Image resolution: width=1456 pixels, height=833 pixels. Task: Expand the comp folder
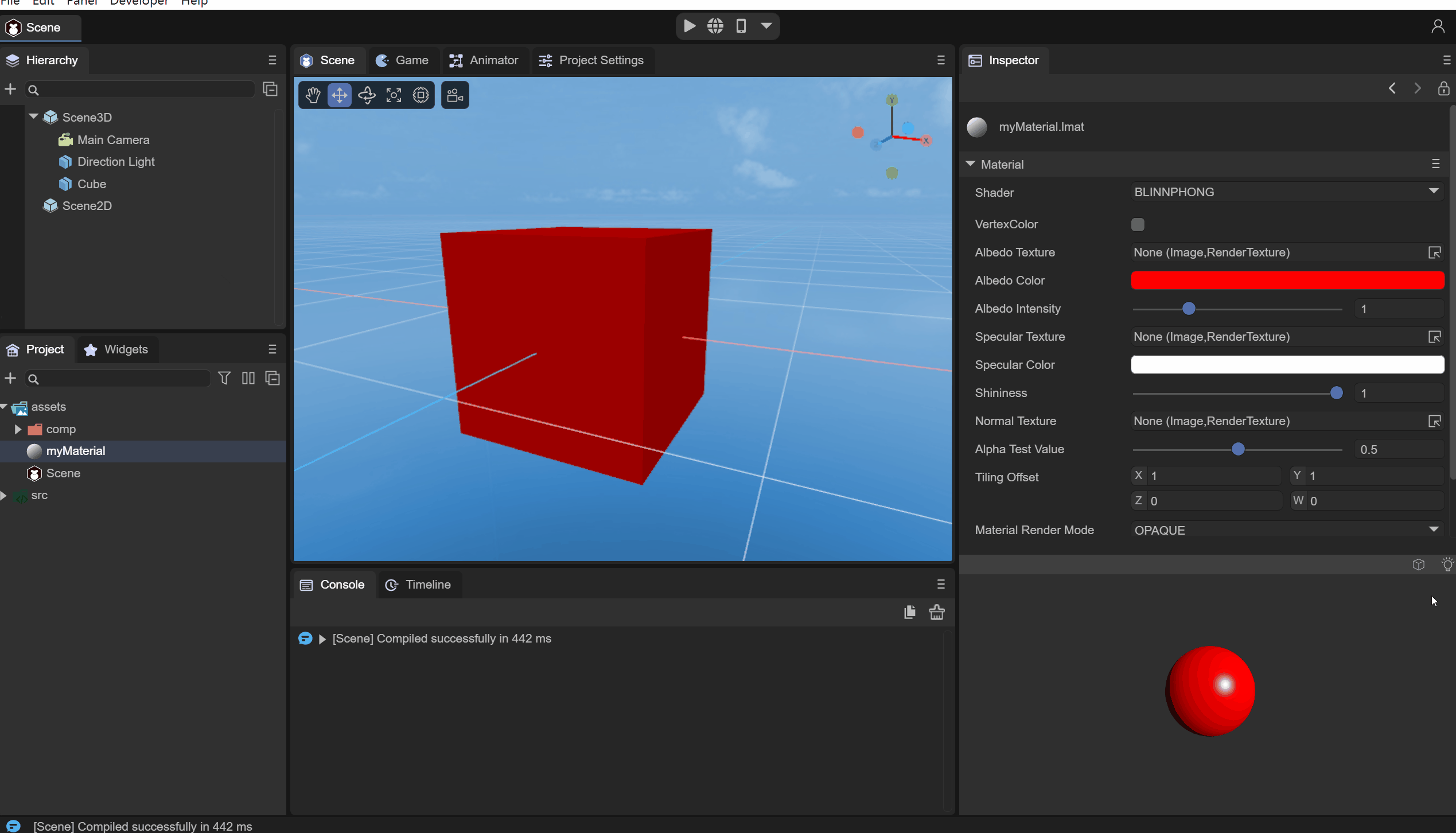point(18,429)
